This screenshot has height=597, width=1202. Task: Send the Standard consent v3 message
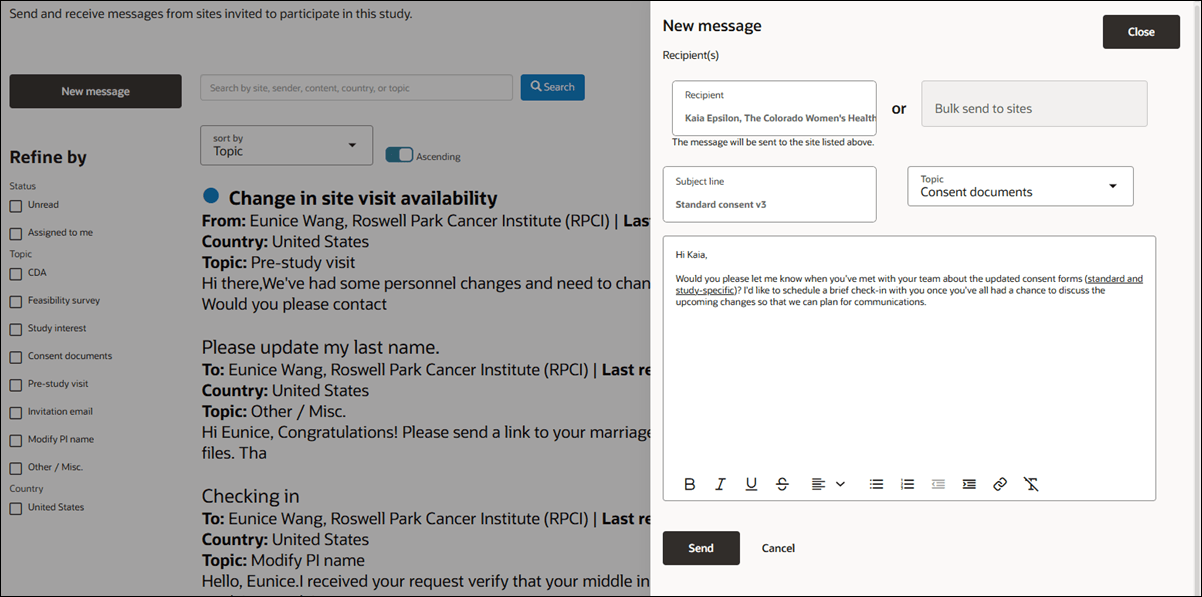pyautogui.click(x=700, y=548)
